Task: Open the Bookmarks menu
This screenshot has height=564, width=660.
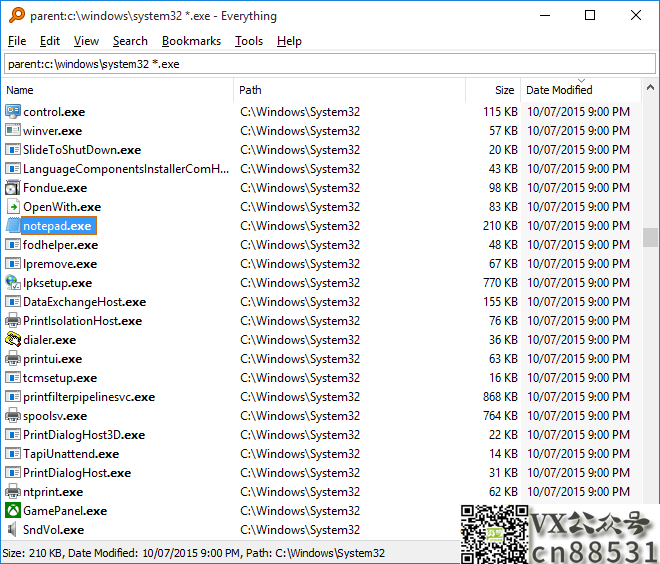Action: (x=191, y=41)
